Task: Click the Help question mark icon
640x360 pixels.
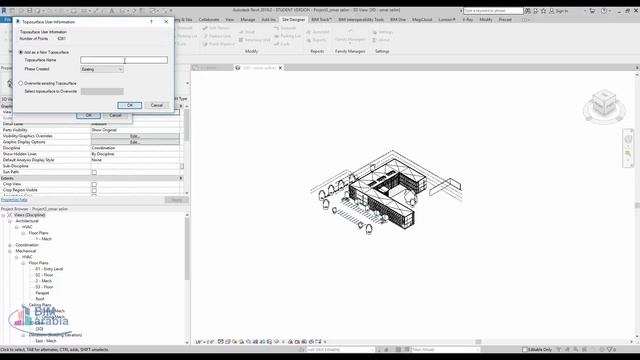Action: coord(604,11)
